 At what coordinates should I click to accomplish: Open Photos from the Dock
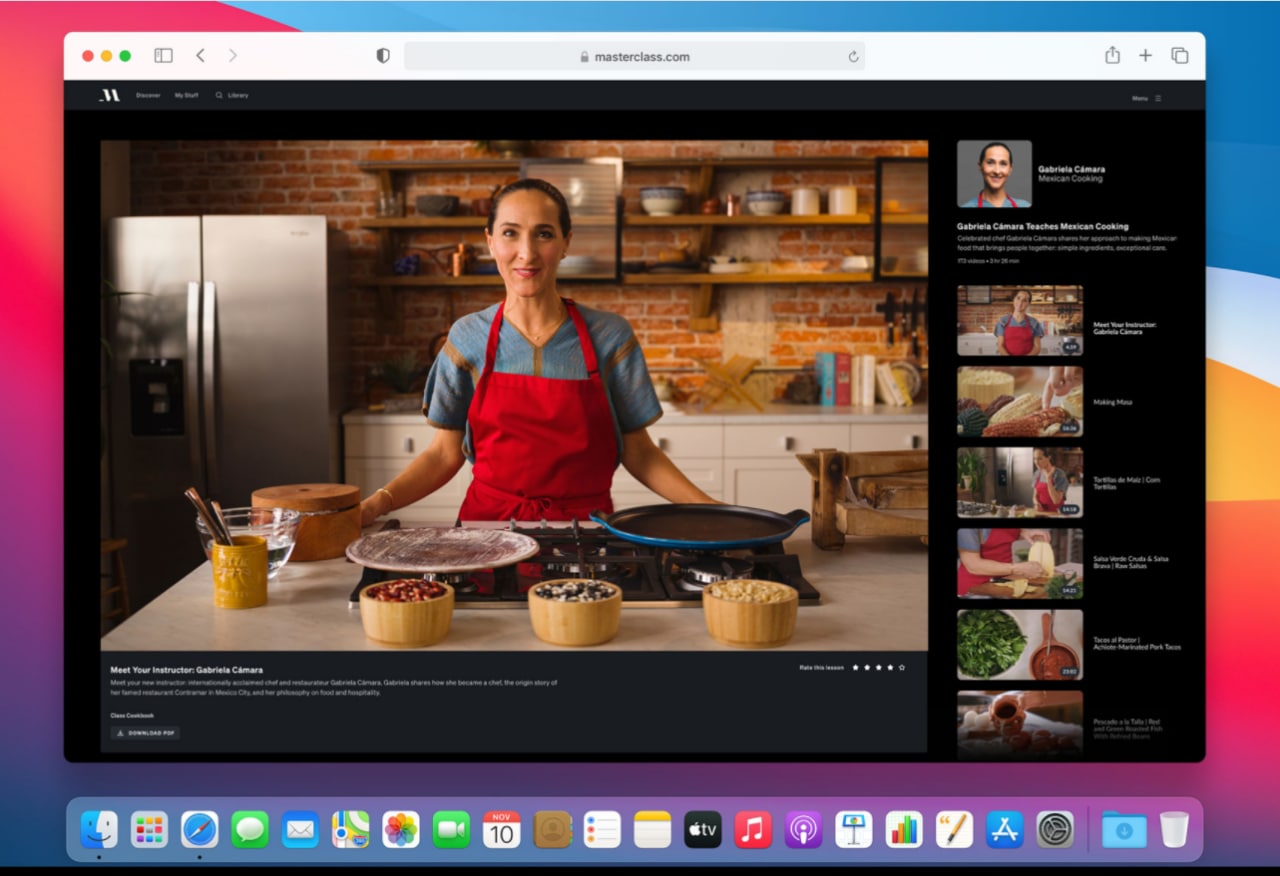(x=401, y=829)
